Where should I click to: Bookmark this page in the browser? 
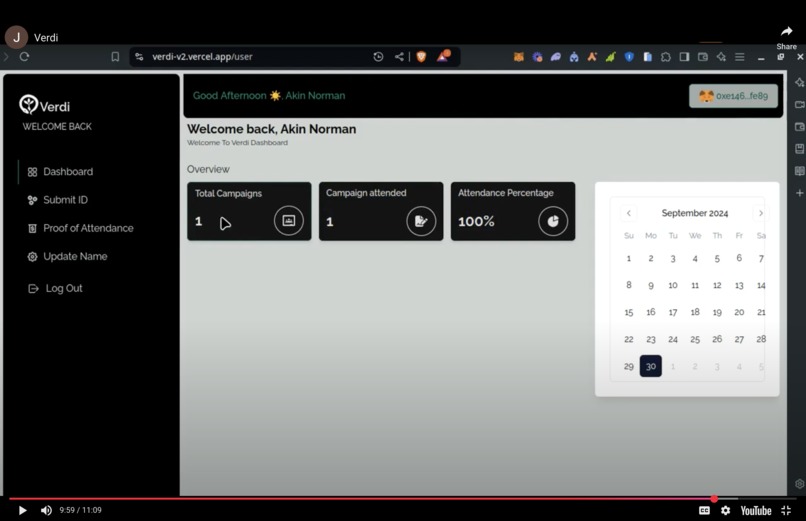[x=115, y=57]
